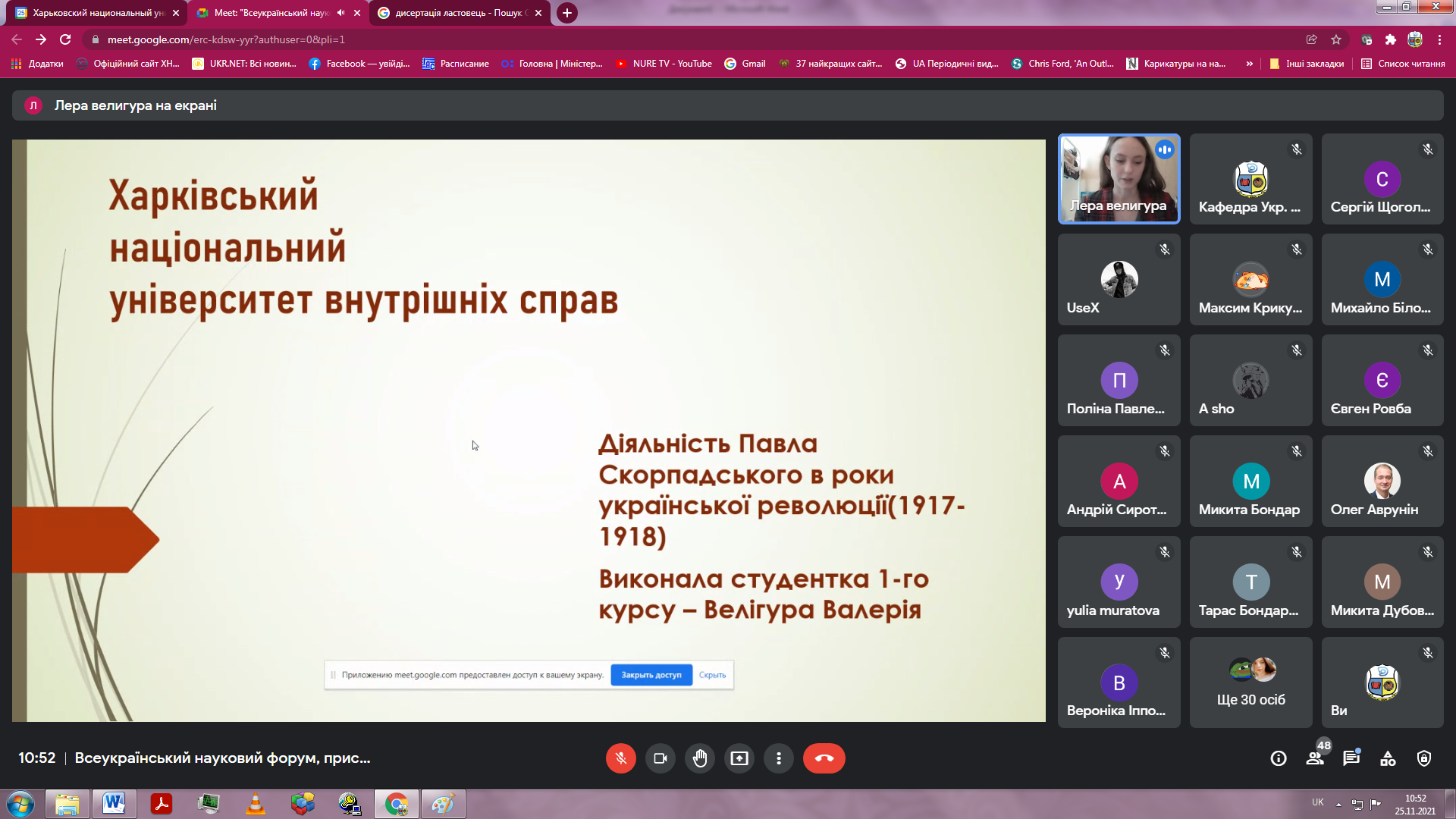
Task: Switch to Харьковский национальный tab
Action: tap(95, 13)
